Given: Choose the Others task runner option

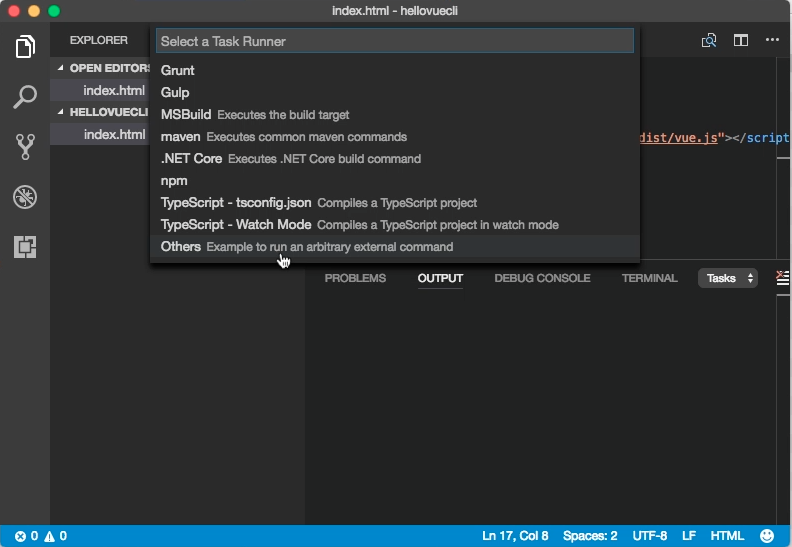Looking at the screenshot, I should (x=395, y=246).
